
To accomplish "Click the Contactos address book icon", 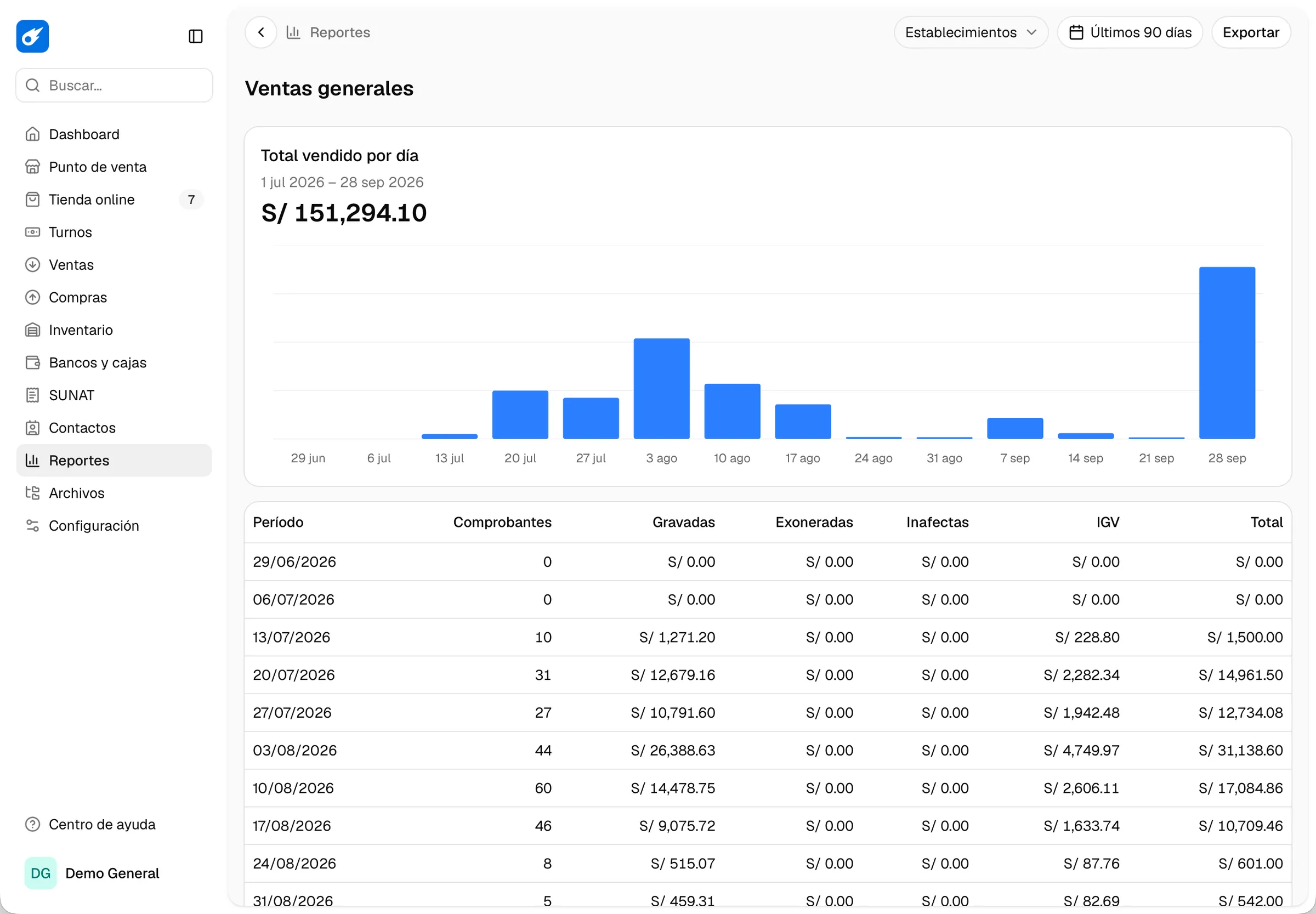I will pos(33,428).
